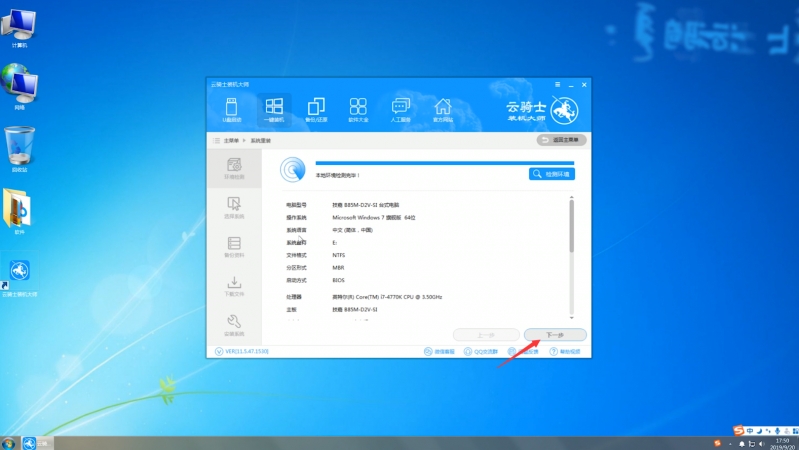
Task: Click the microphone voice input icon
Action: tap(778, 431)
